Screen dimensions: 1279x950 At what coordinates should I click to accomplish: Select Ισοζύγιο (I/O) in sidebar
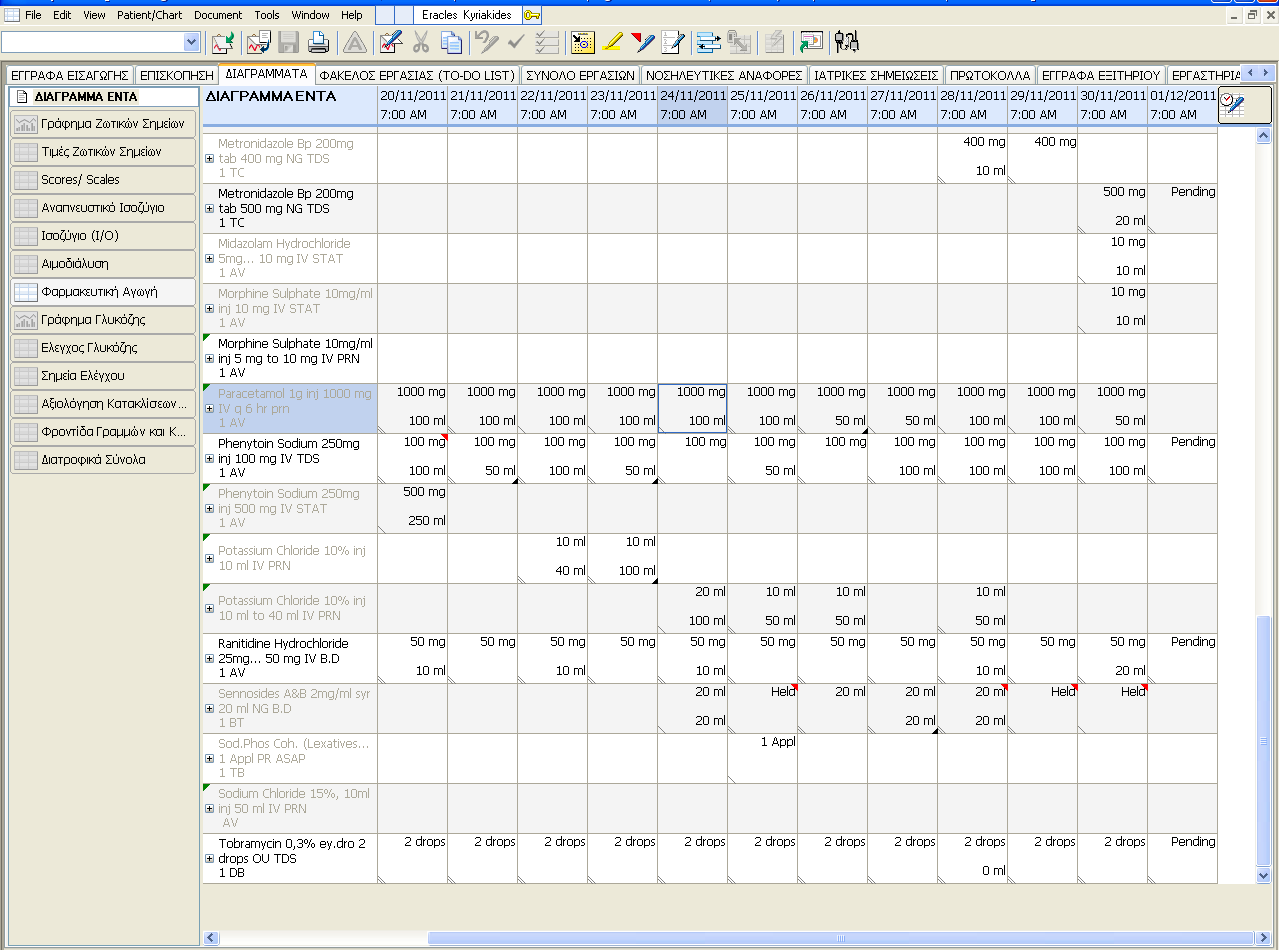pyautogui.click(x=103, y=236)
